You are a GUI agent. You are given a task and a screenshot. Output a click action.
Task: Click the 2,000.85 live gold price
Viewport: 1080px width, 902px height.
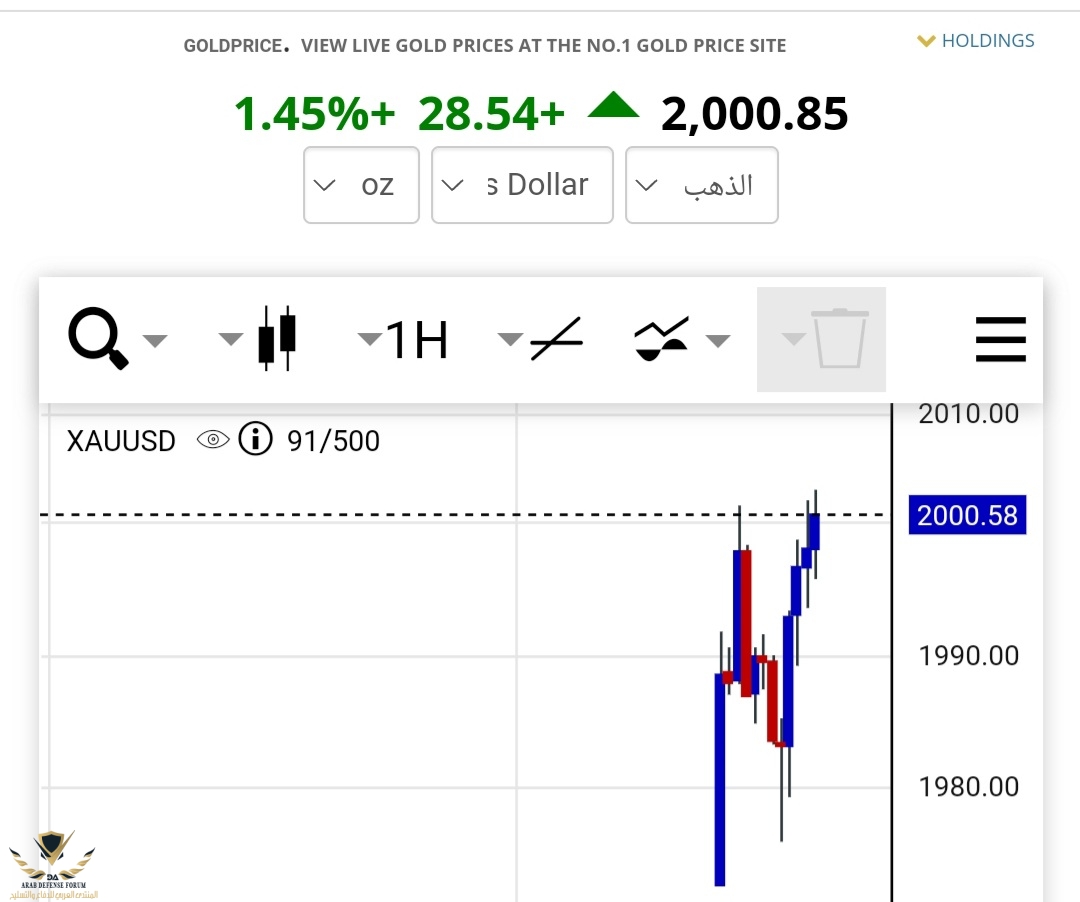(754, 114)
